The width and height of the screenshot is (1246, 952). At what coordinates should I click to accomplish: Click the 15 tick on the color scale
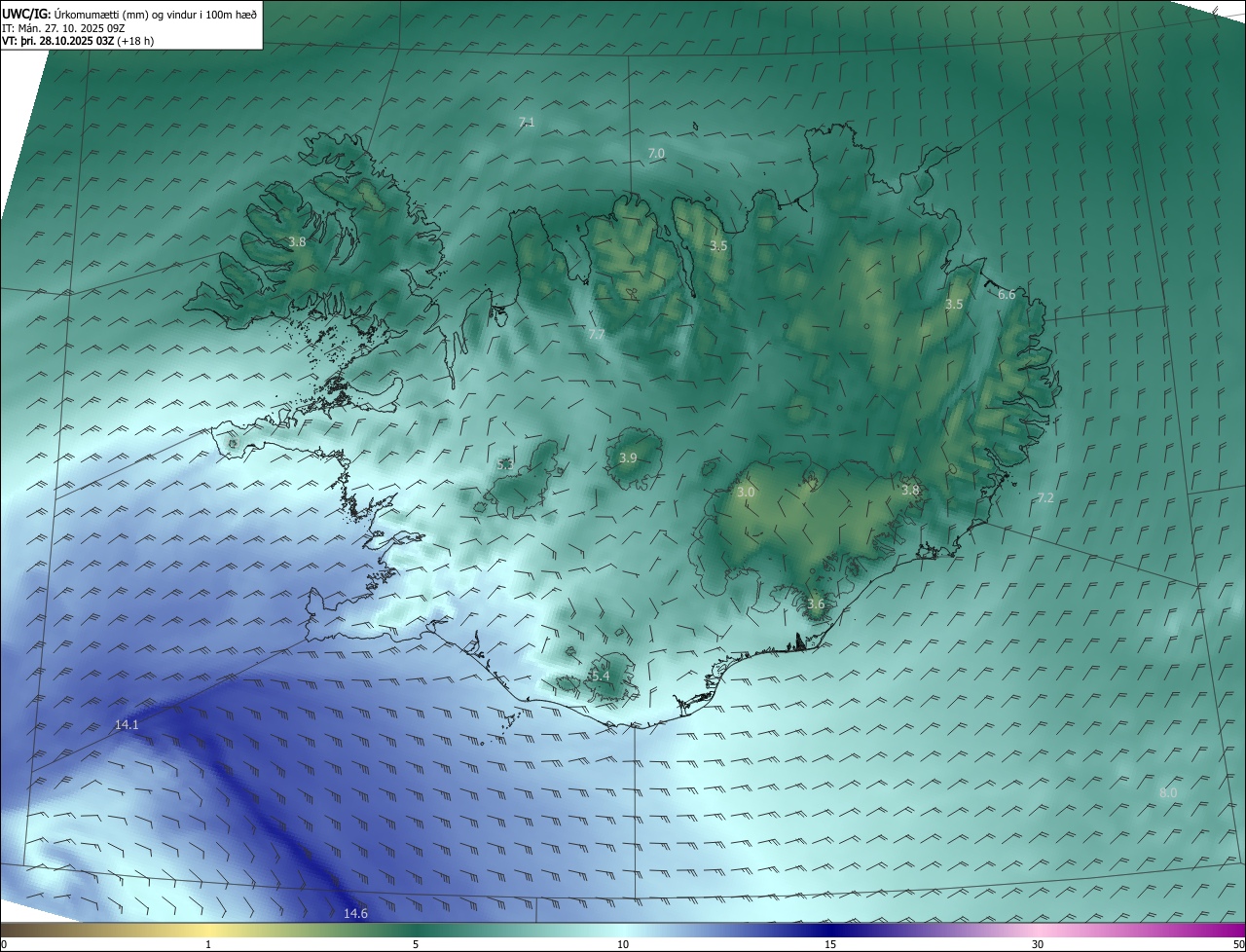pos(829,944)
